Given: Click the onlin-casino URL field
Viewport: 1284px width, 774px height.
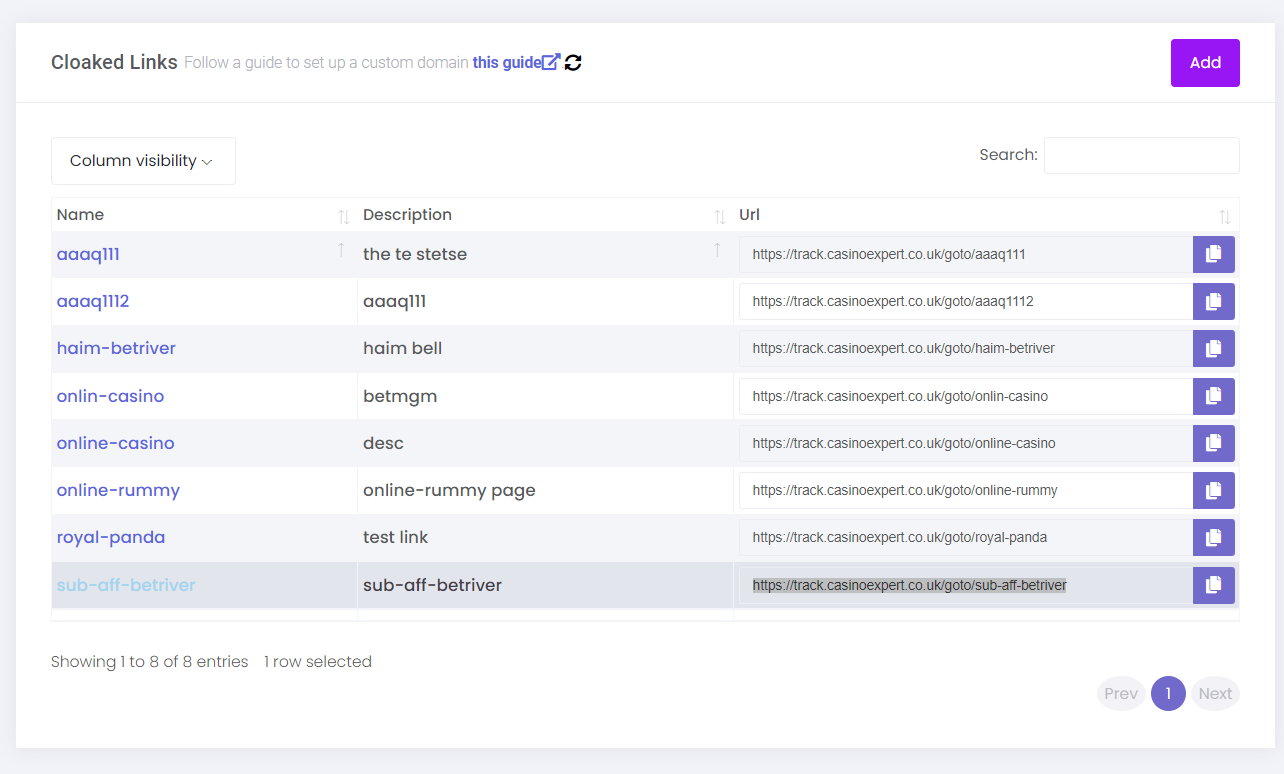Looking at the screenshot, I should [966, 396].
